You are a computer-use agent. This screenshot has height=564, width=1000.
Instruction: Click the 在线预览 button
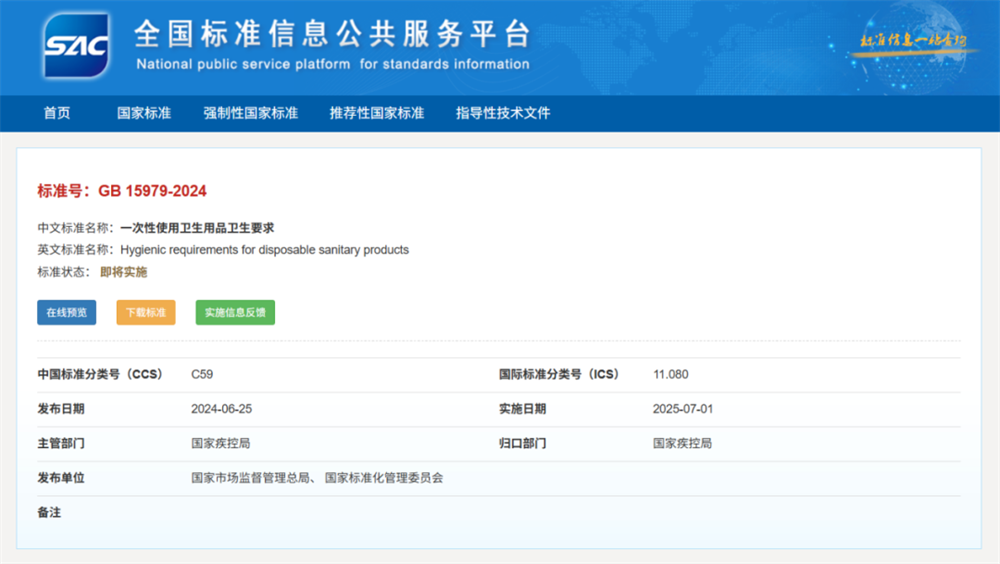(66, 313)
